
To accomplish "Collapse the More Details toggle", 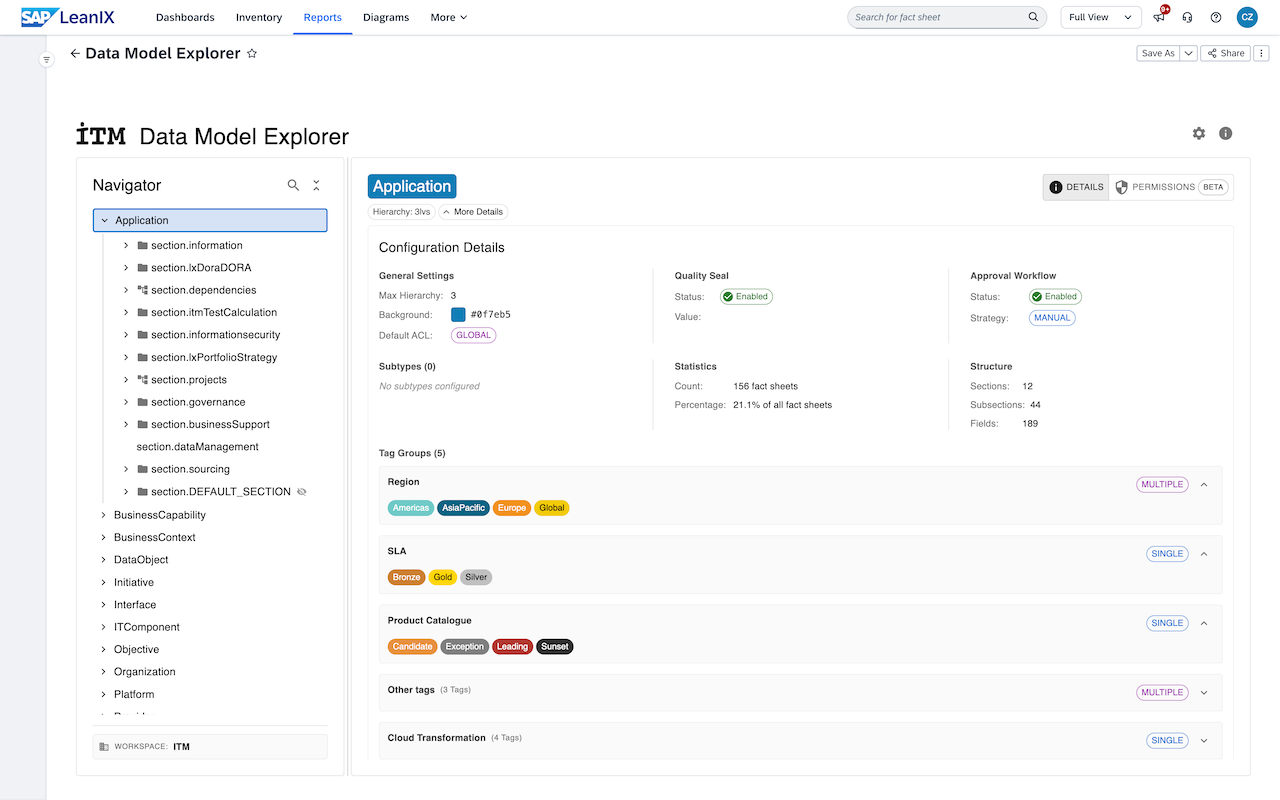I will pyautogui.click(x=473, y=212).
